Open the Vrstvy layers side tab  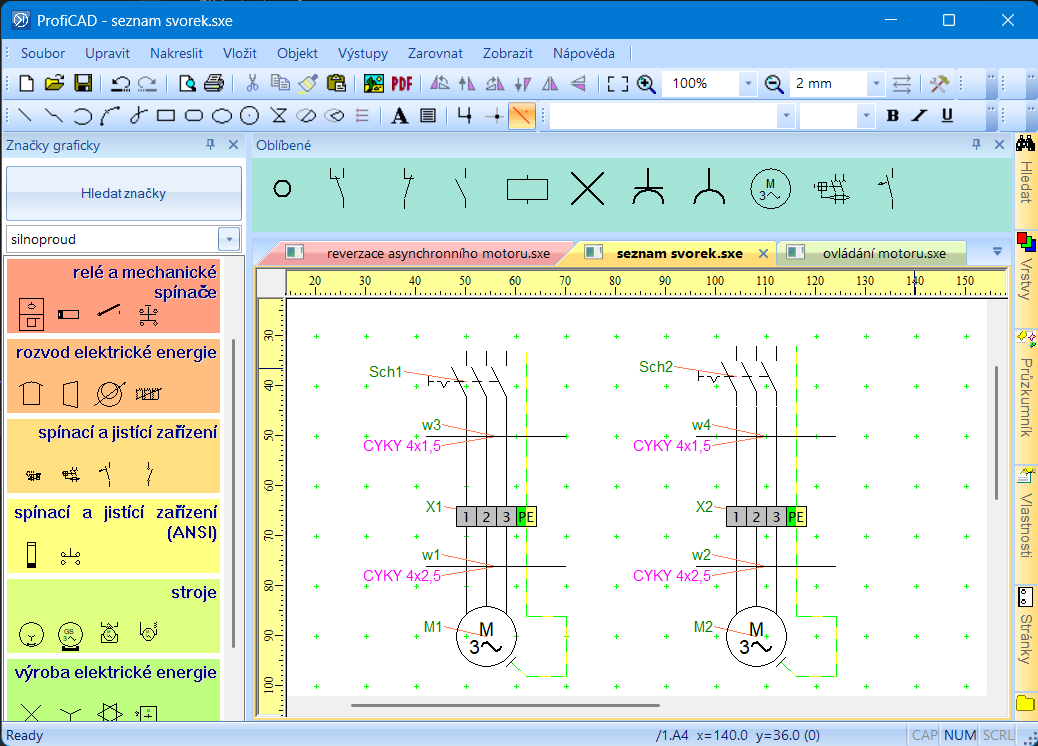tap(1025, 267)
